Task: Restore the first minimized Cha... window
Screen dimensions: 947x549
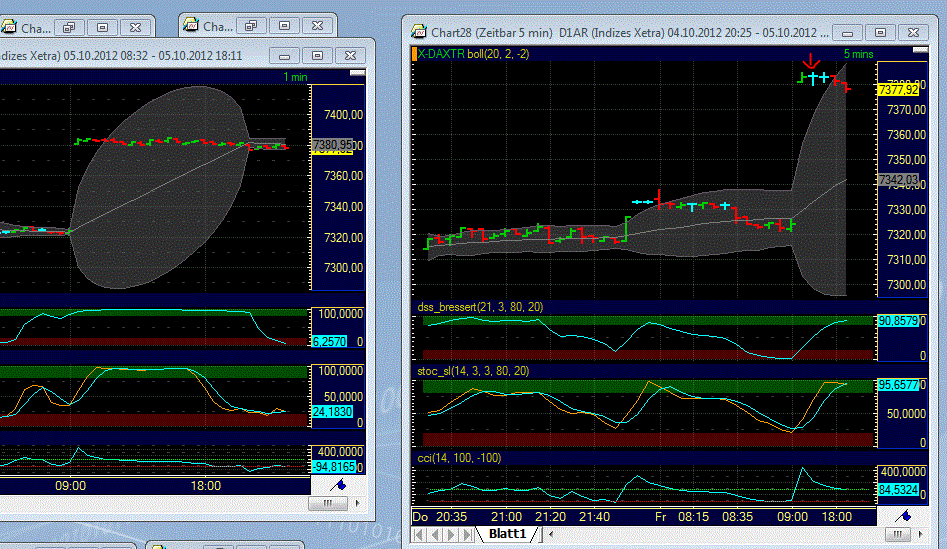Action: [69, 28]
